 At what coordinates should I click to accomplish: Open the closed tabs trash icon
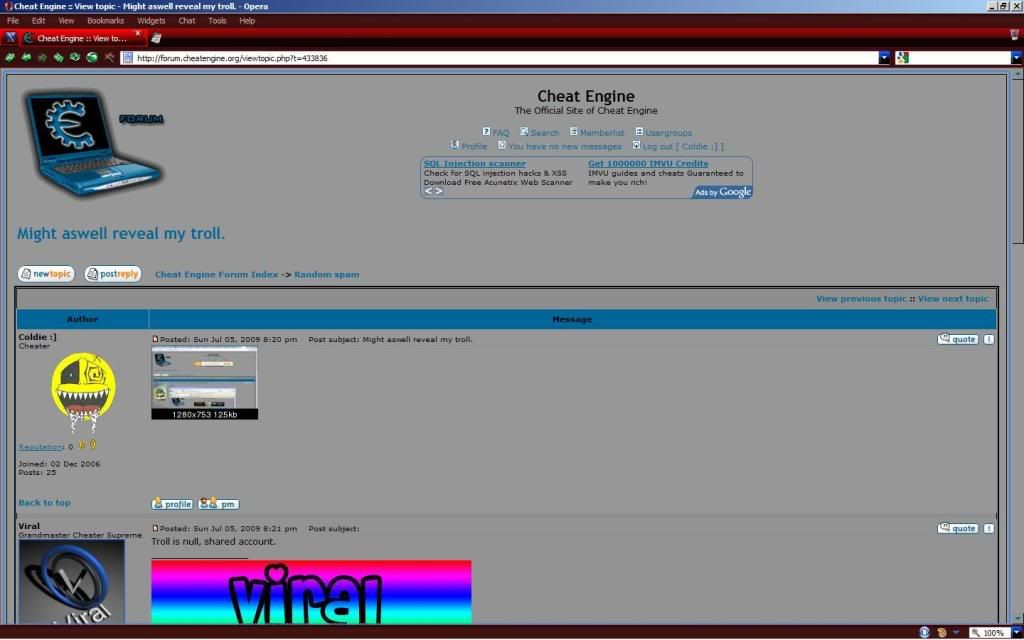pos(1014,35)
